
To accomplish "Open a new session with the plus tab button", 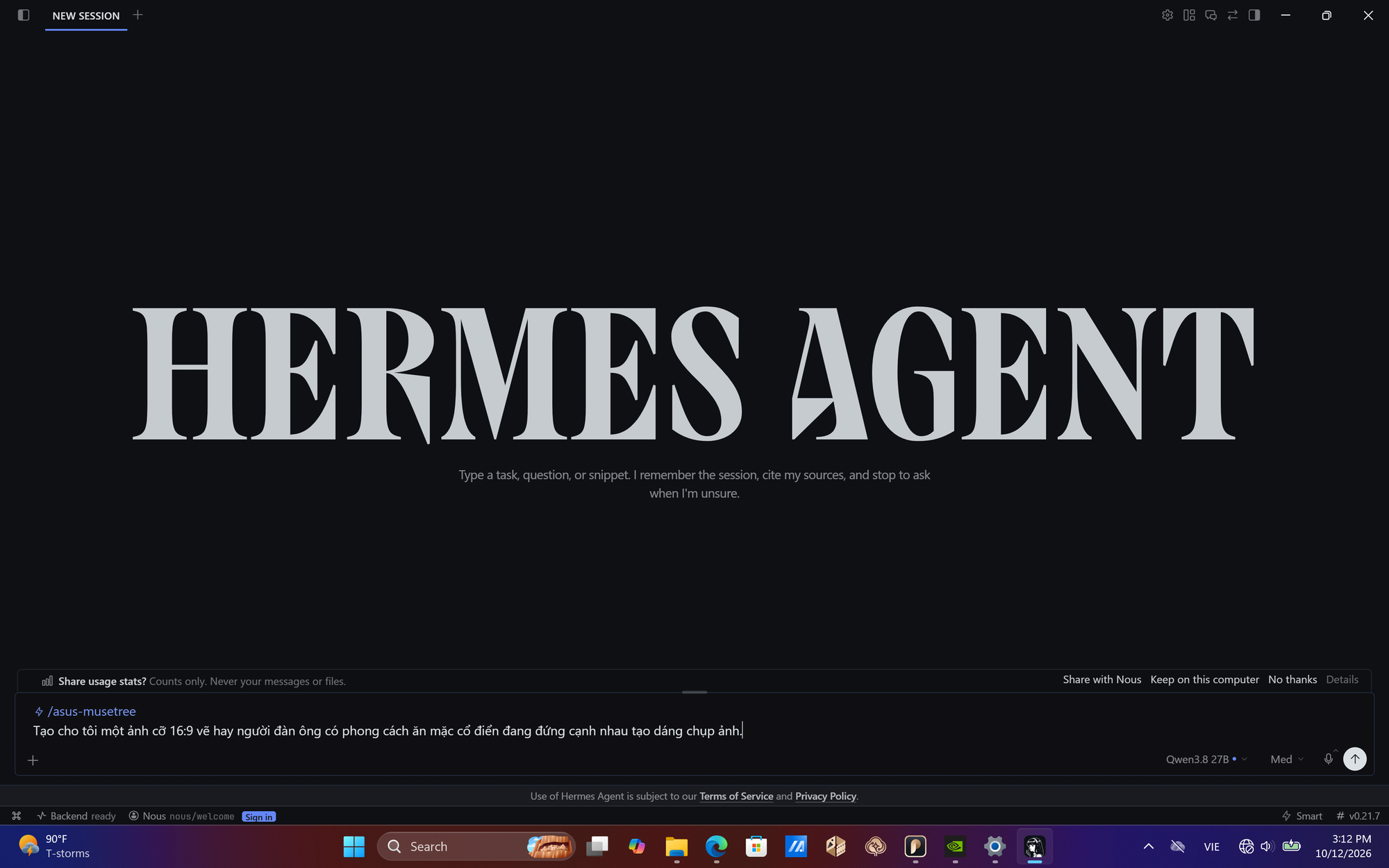I will pyautogui.click(x=138, y=15).
